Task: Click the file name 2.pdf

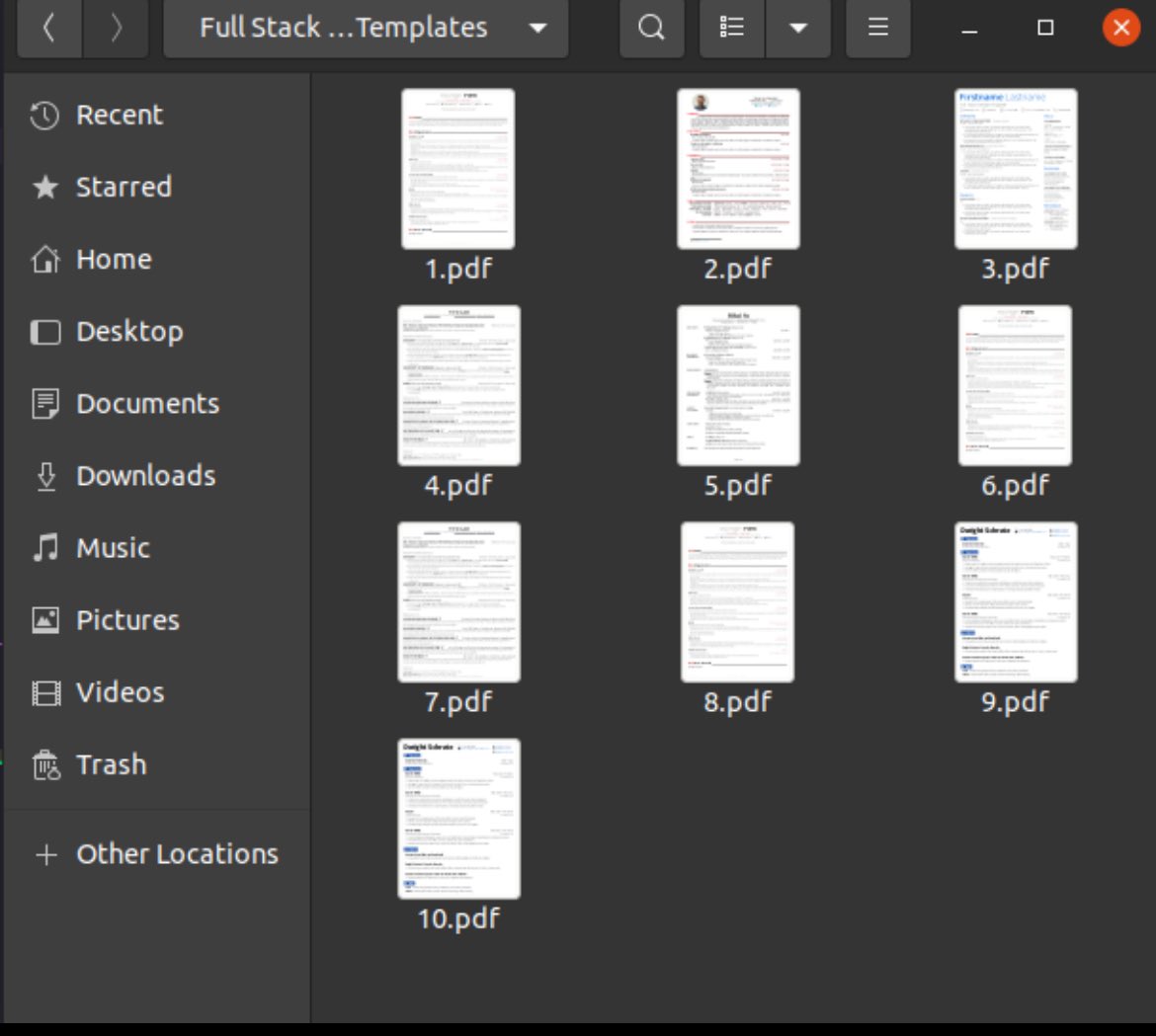Action: tap(737, 269)
